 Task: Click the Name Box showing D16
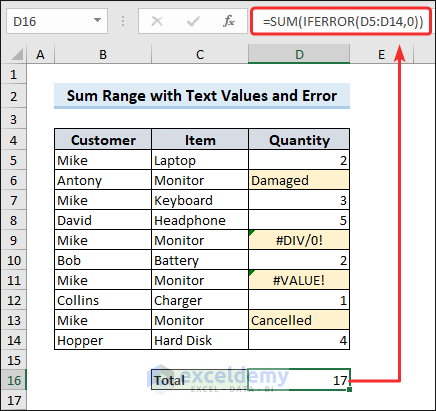click(x=57, y=22)
